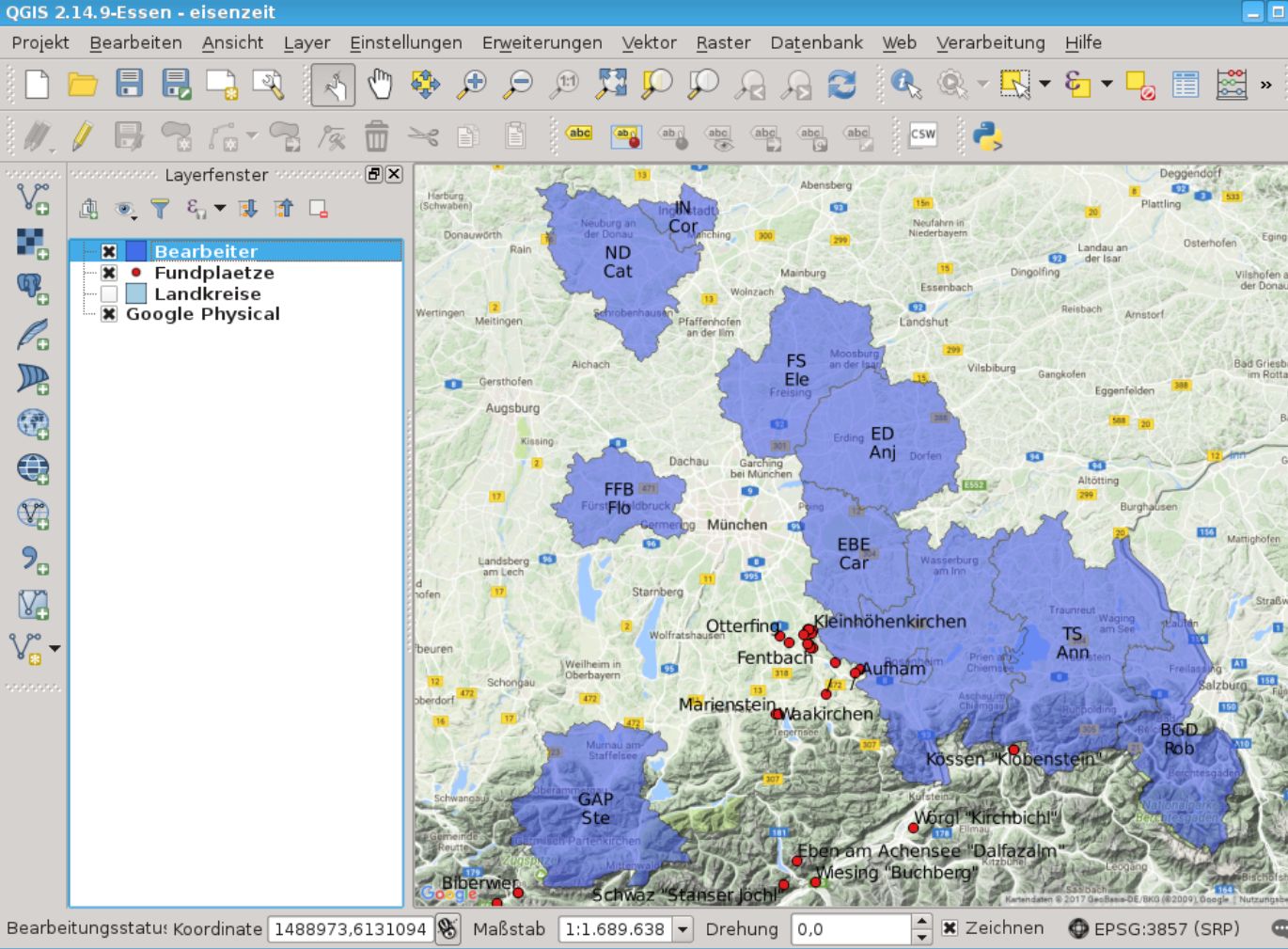Open a project with the folder icon
This screenshot has height=949, width=1288.
click(83, 85)
